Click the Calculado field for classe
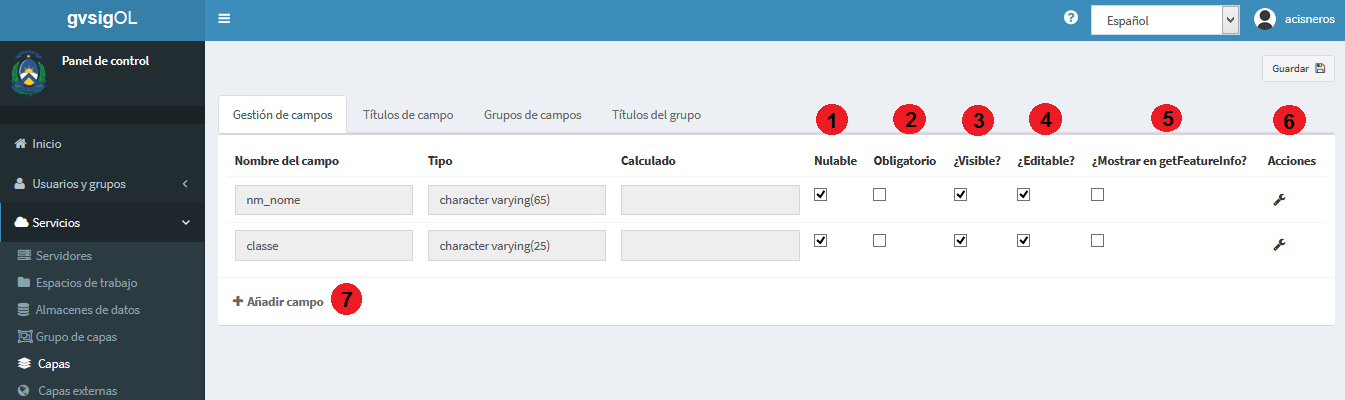Viewport: 1345px width, 400px height. (x=710, y=245)
